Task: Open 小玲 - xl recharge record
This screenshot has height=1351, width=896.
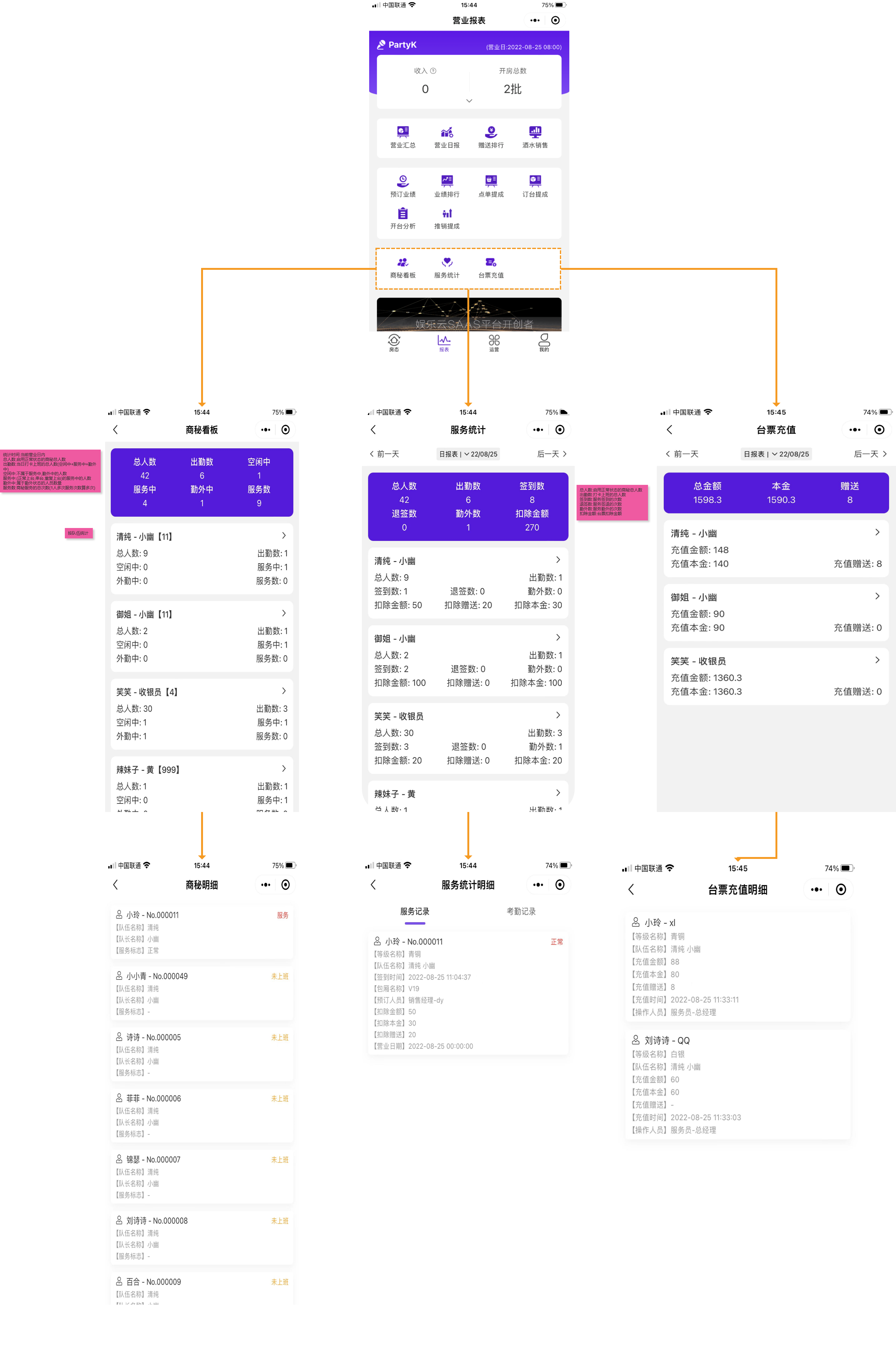Action: [738, 967]
